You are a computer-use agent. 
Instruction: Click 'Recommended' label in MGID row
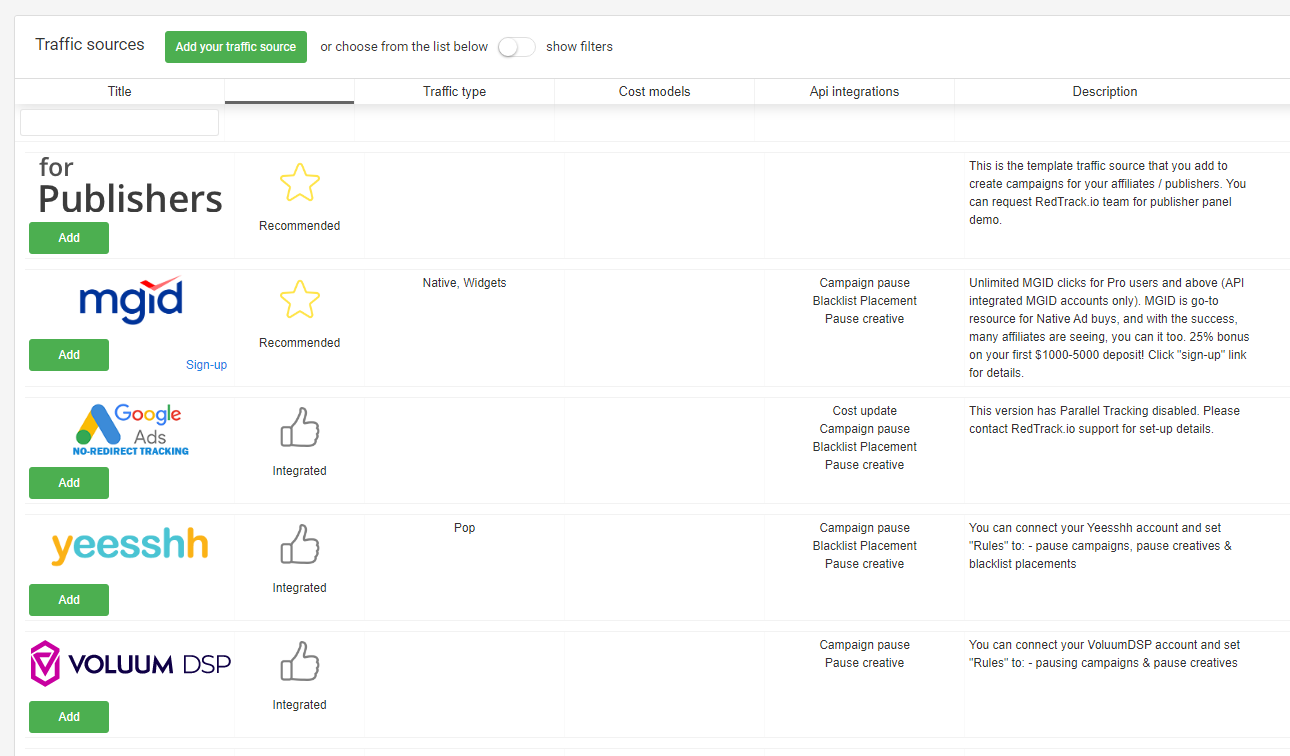300,343
